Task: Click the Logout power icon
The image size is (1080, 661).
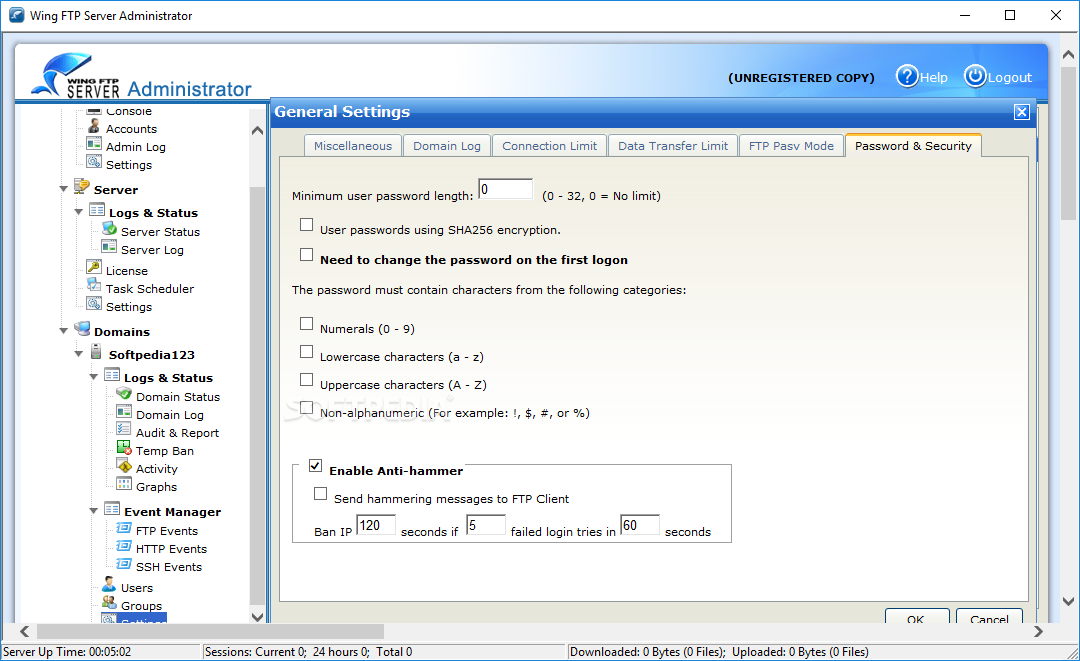Action: coord(975,76)
